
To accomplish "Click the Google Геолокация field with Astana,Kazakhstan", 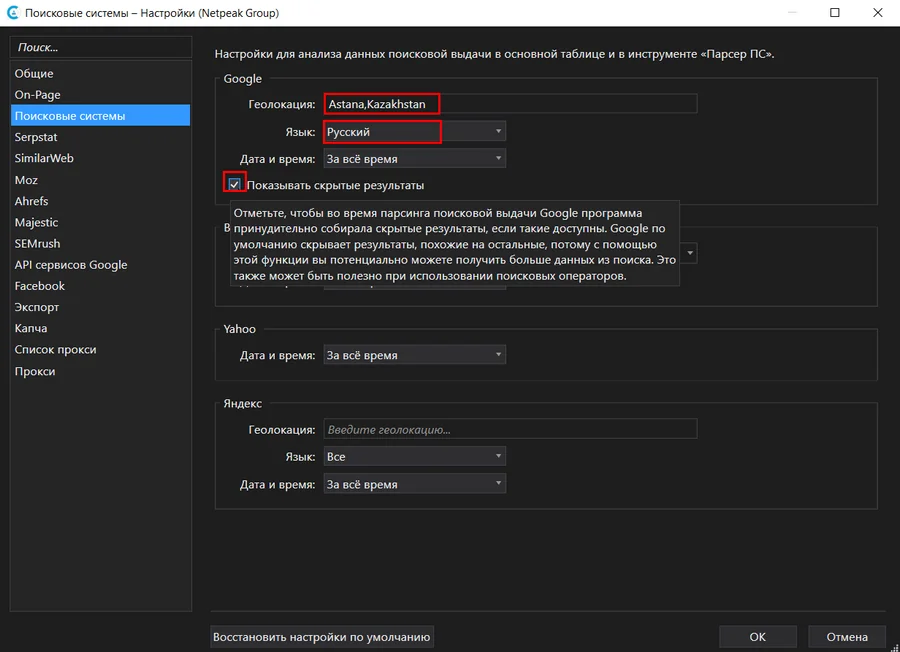I will click(x=510, y=104).
